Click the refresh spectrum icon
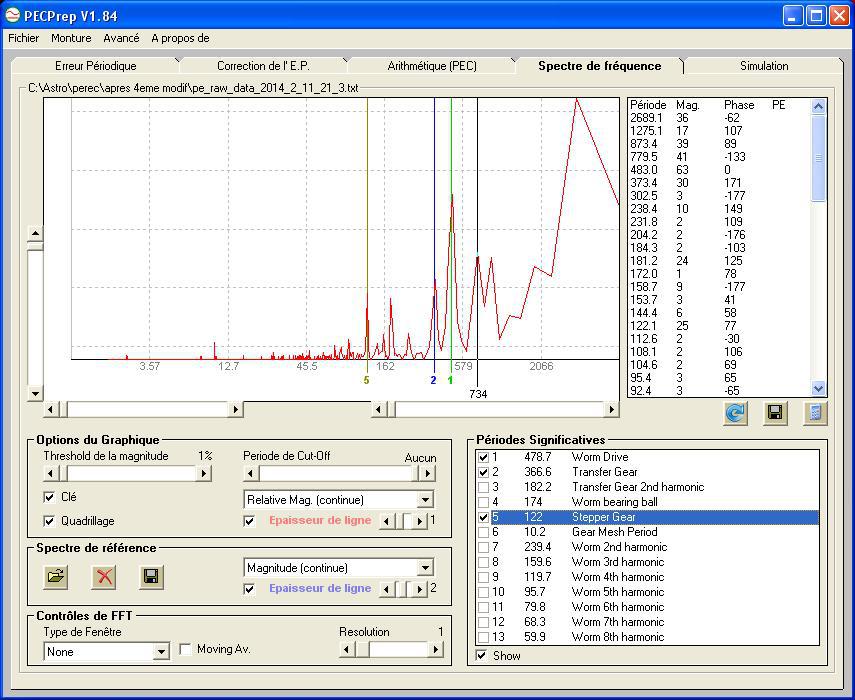Viewport: 855px width, 700px height. pos(735,413)
